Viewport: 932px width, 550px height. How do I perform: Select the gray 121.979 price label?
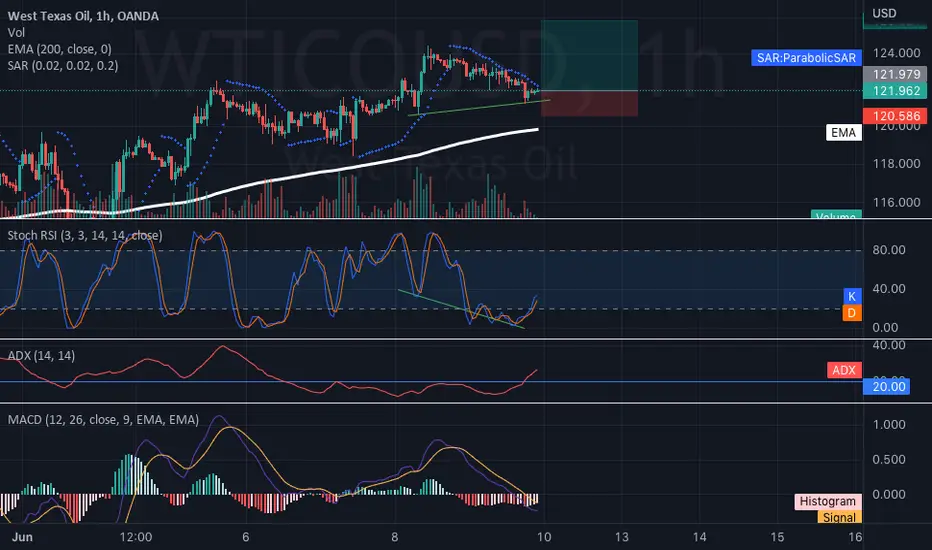(x=895, y=74)
